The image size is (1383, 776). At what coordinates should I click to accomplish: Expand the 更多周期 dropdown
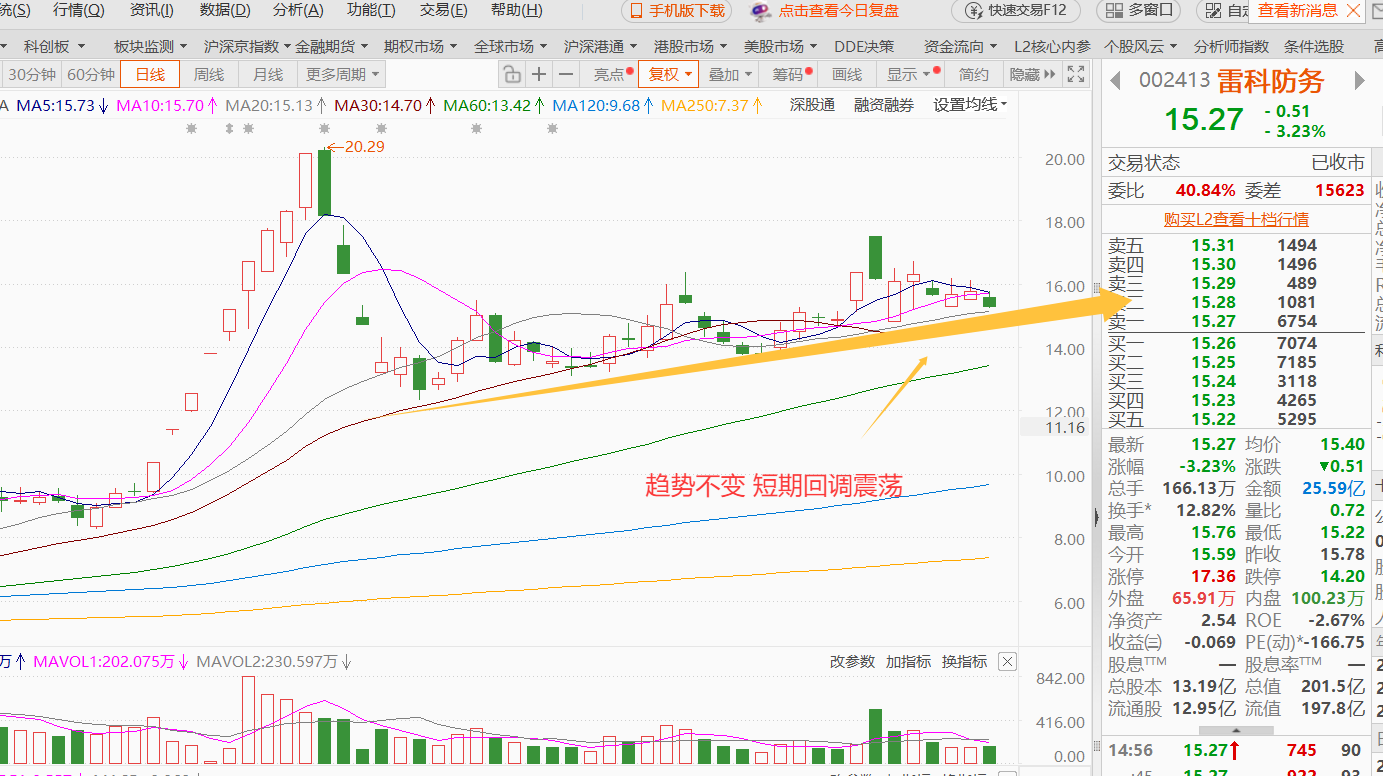point(342,75)
